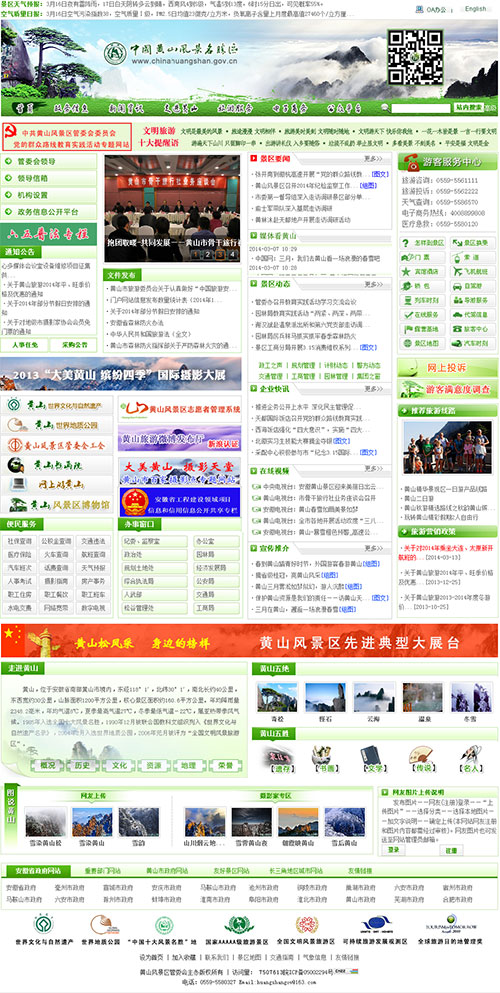Open the 黄山风景区博物馆 logo link
The image size is (500, 993).
(58, 505)
